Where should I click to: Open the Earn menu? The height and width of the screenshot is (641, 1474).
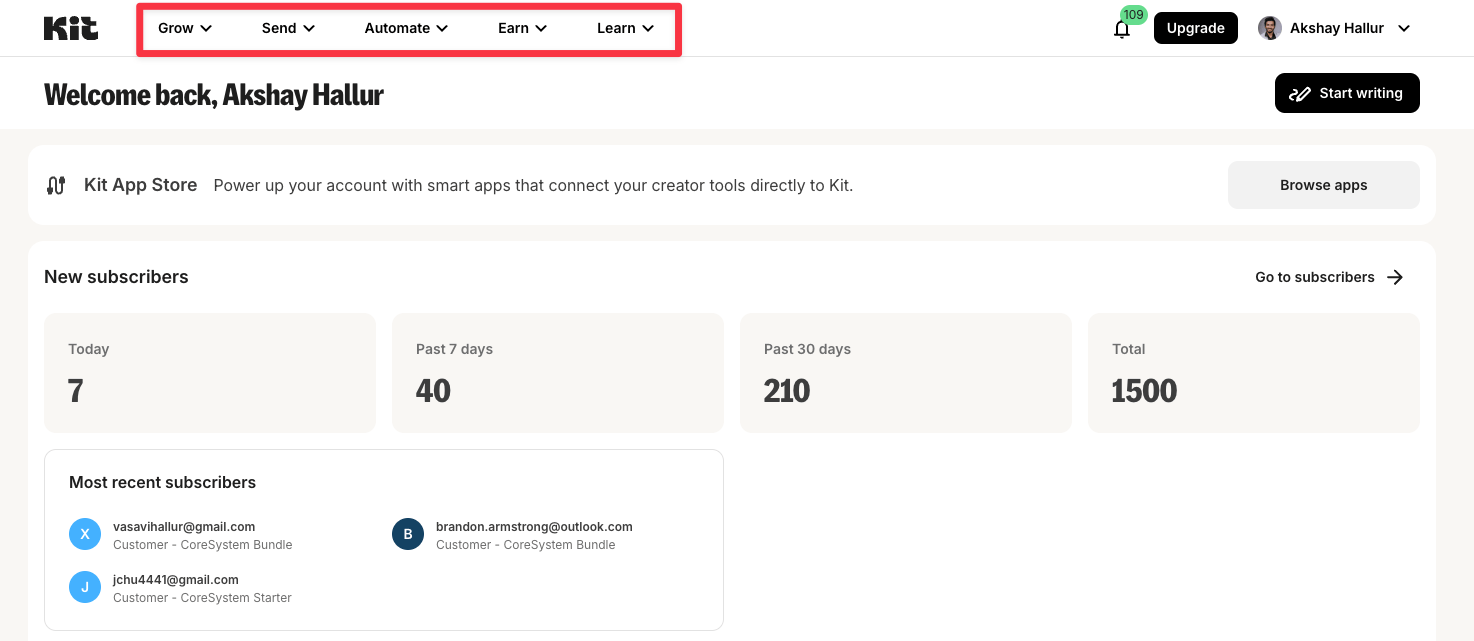(522, 28)
